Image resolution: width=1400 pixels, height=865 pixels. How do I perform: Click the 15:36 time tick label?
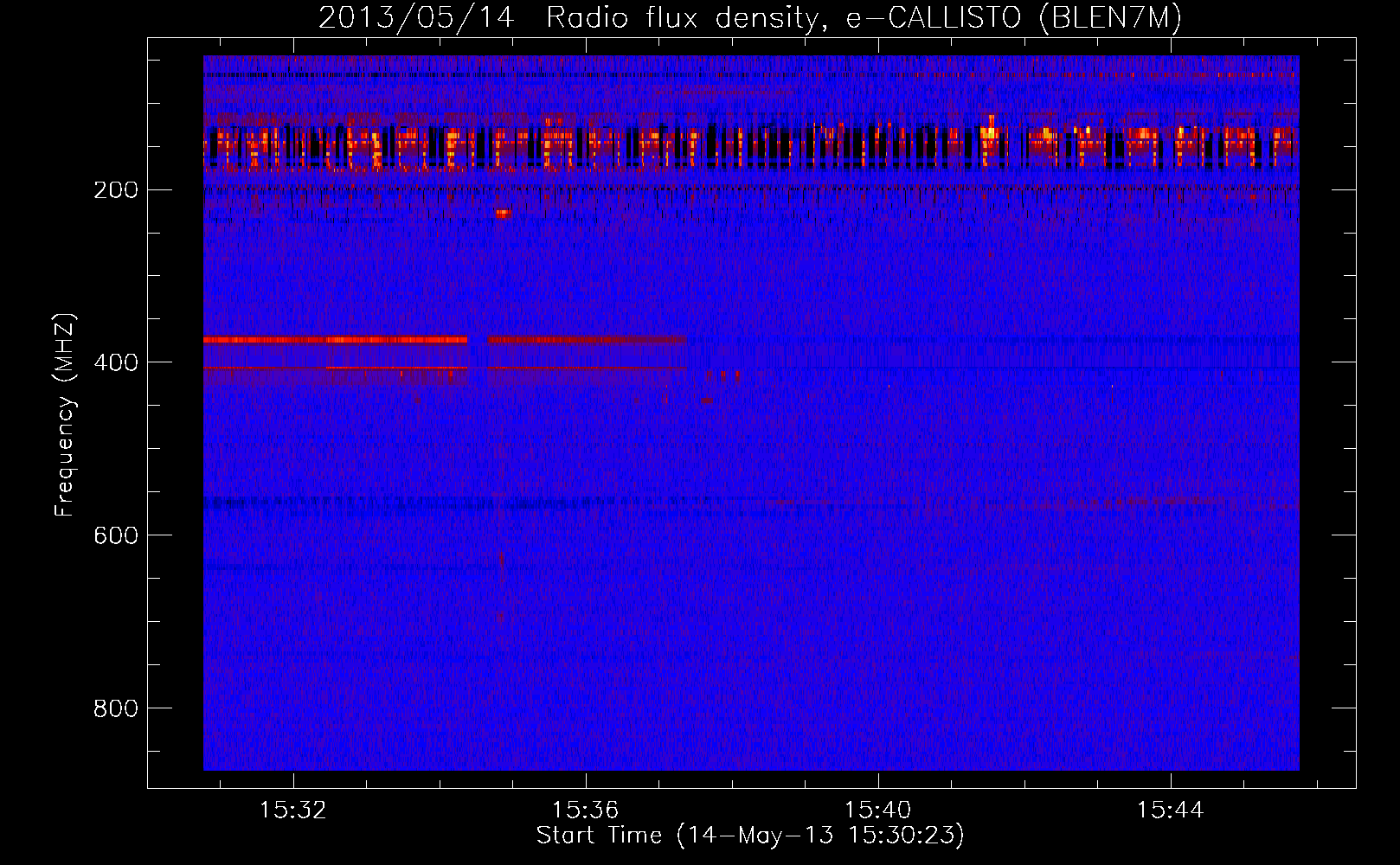[x=586, y=810]
